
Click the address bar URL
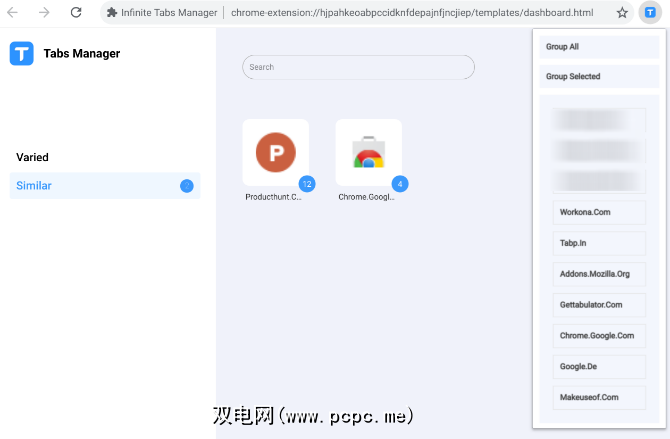click(412, 13)
